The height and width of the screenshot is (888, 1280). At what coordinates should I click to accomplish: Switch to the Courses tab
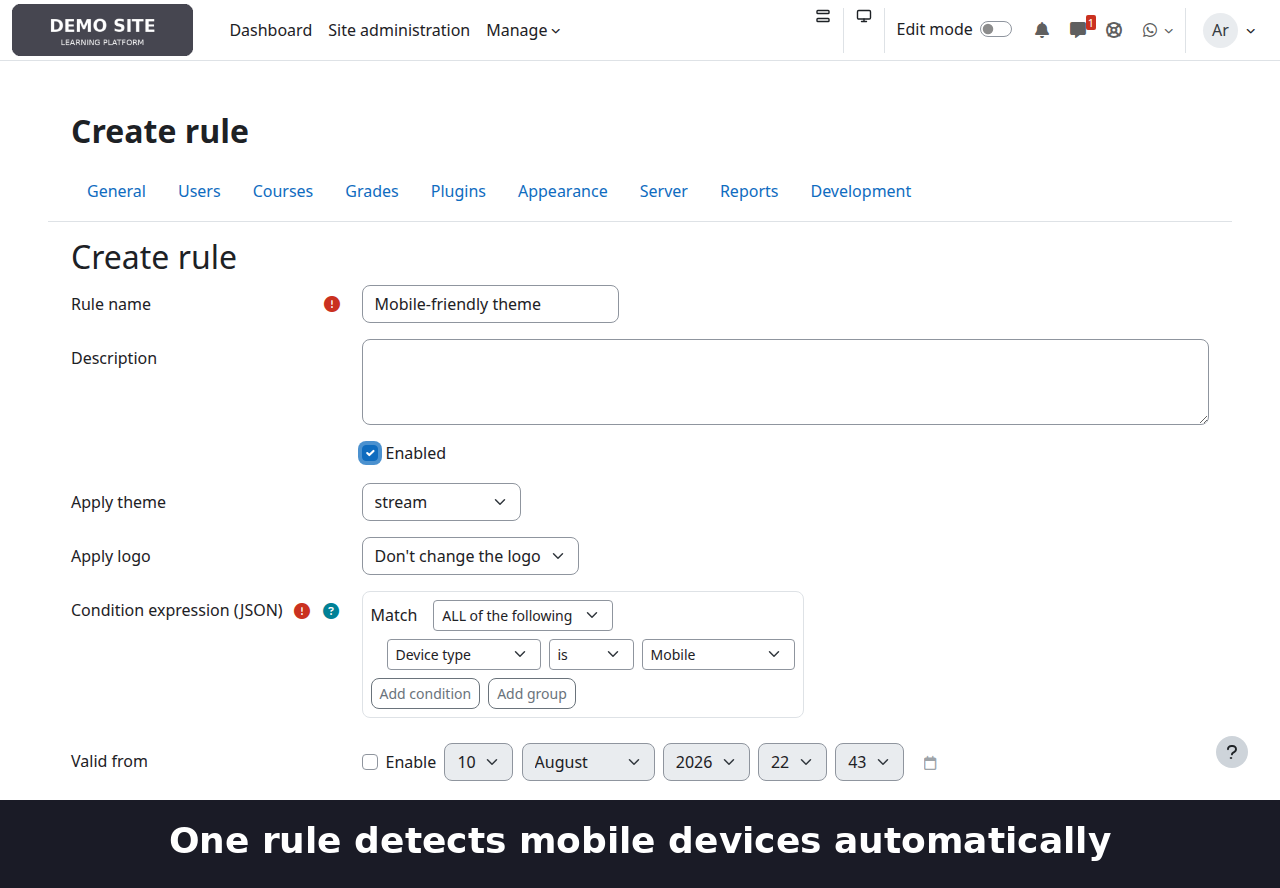283,191
